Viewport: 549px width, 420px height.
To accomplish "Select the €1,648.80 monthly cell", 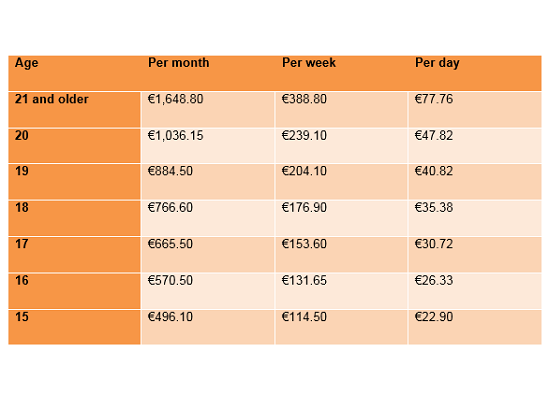I will [208, 110].
